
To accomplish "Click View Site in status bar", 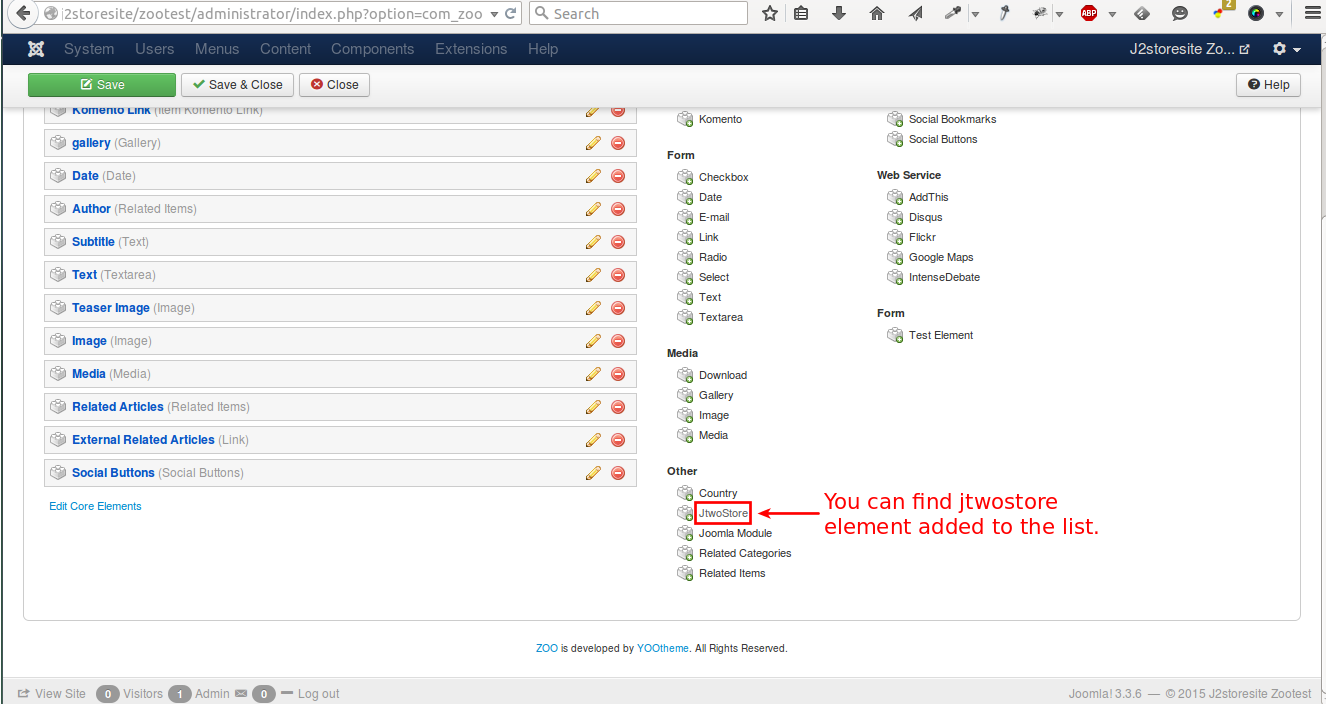I will click(x=52, y=694).
